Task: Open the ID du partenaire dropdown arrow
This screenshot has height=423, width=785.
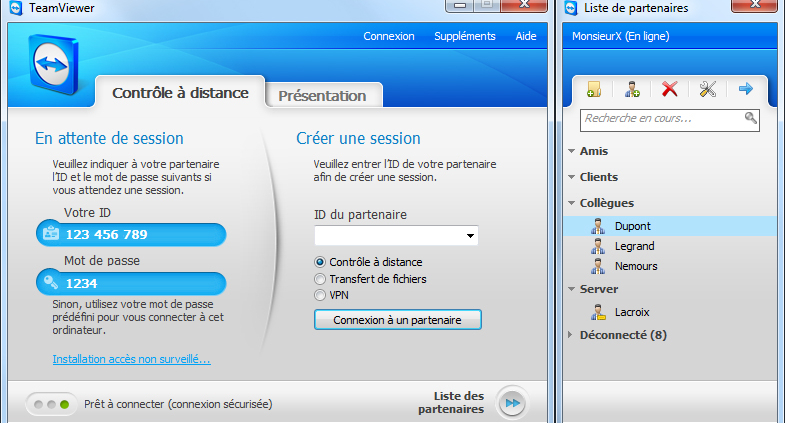Action: pyautogui.click(x=470, y=236)
